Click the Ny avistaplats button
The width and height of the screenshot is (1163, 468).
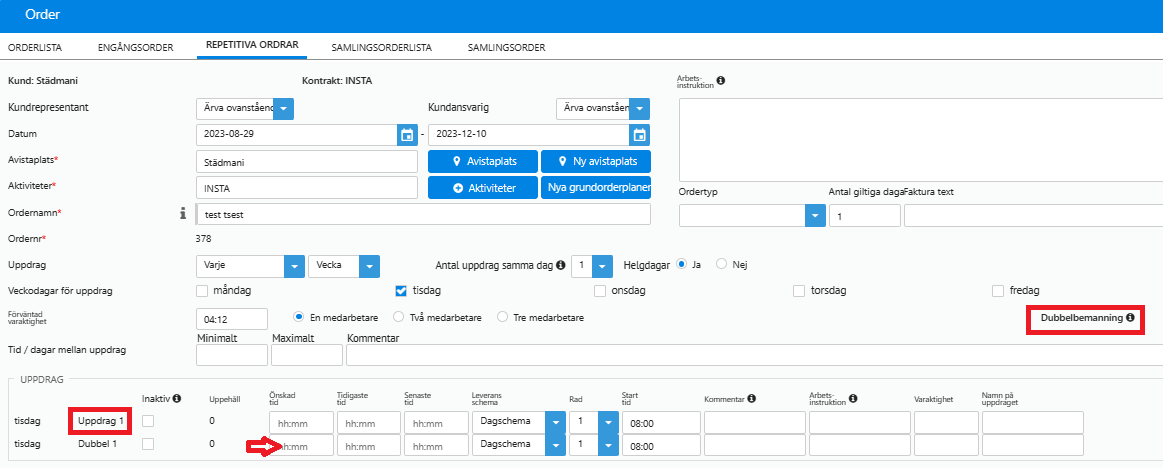pos(596,161)
